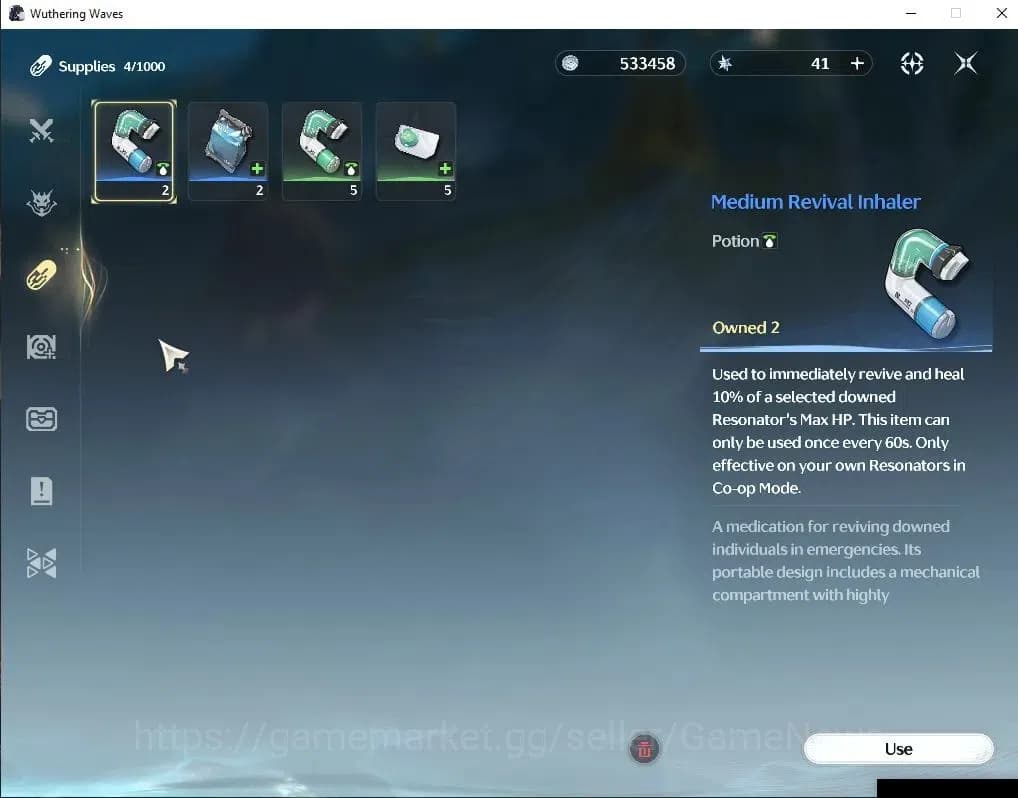Minimize the Wuthering Waves window

tap(911, 14)
